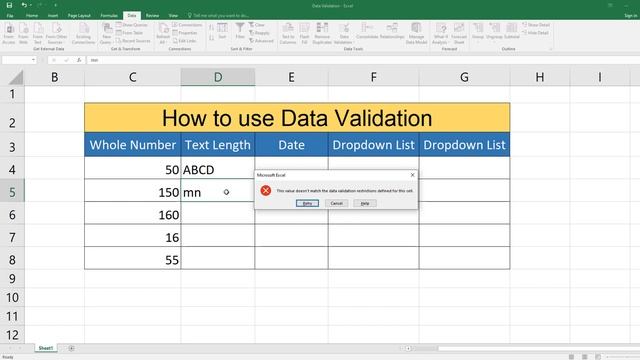Viewport: 640px width, 360px height.
Task: Click the From Text icon
Action: click(x=38, y=33)
